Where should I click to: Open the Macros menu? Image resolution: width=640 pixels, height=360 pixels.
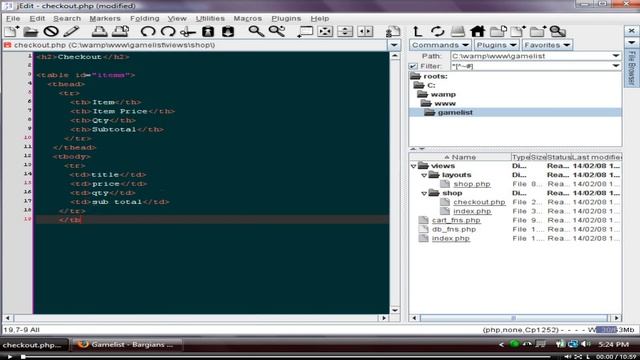tap(247, 18)
